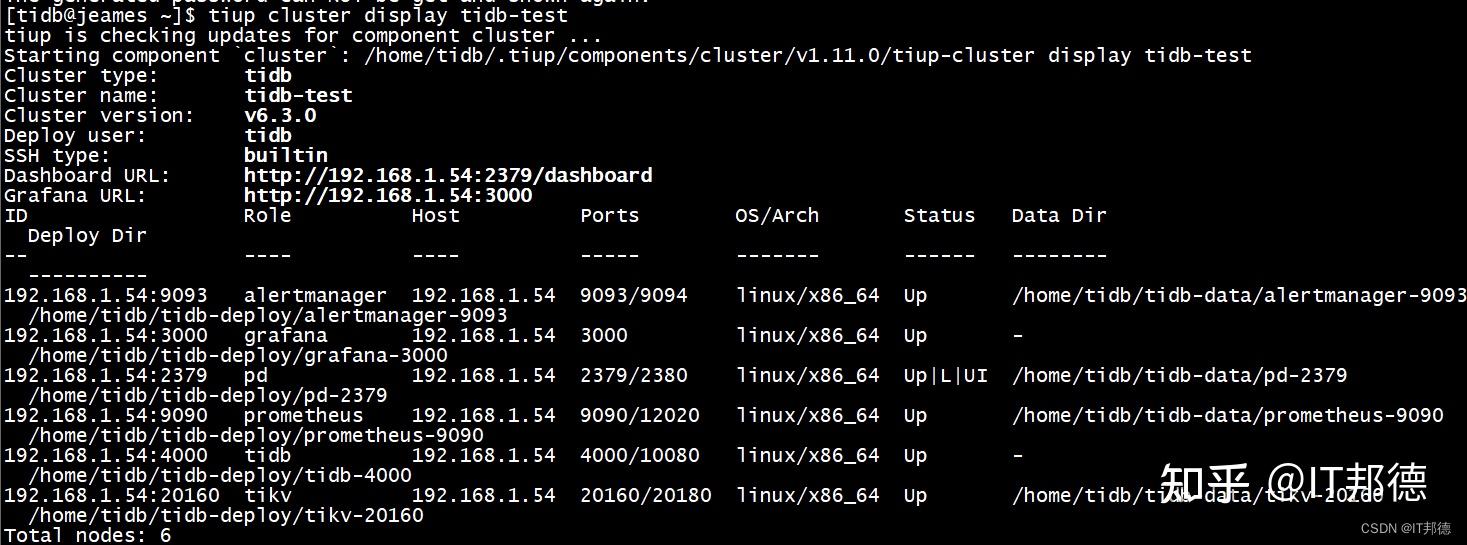Click the cluster version value v6.3.0

279,116
